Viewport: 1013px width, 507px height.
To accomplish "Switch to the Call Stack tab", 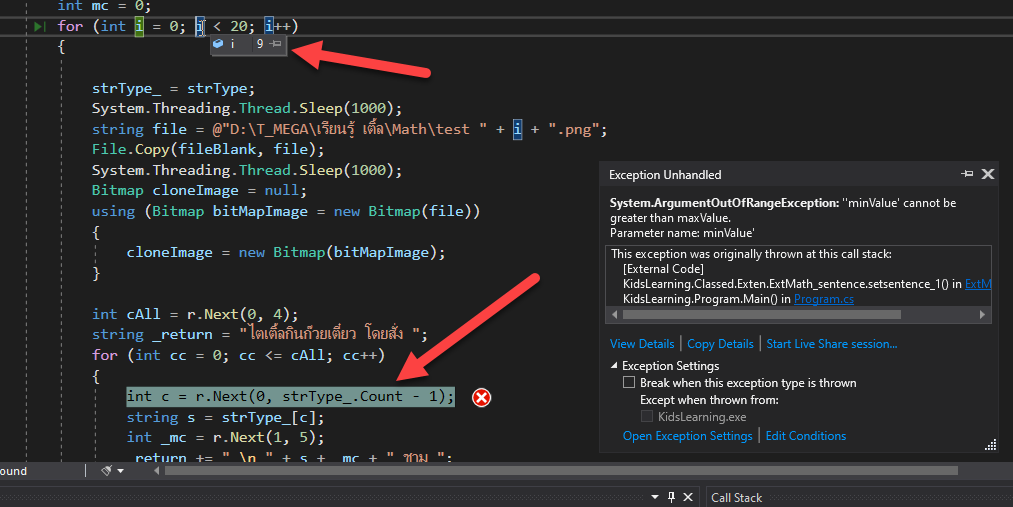I will 736,497.
